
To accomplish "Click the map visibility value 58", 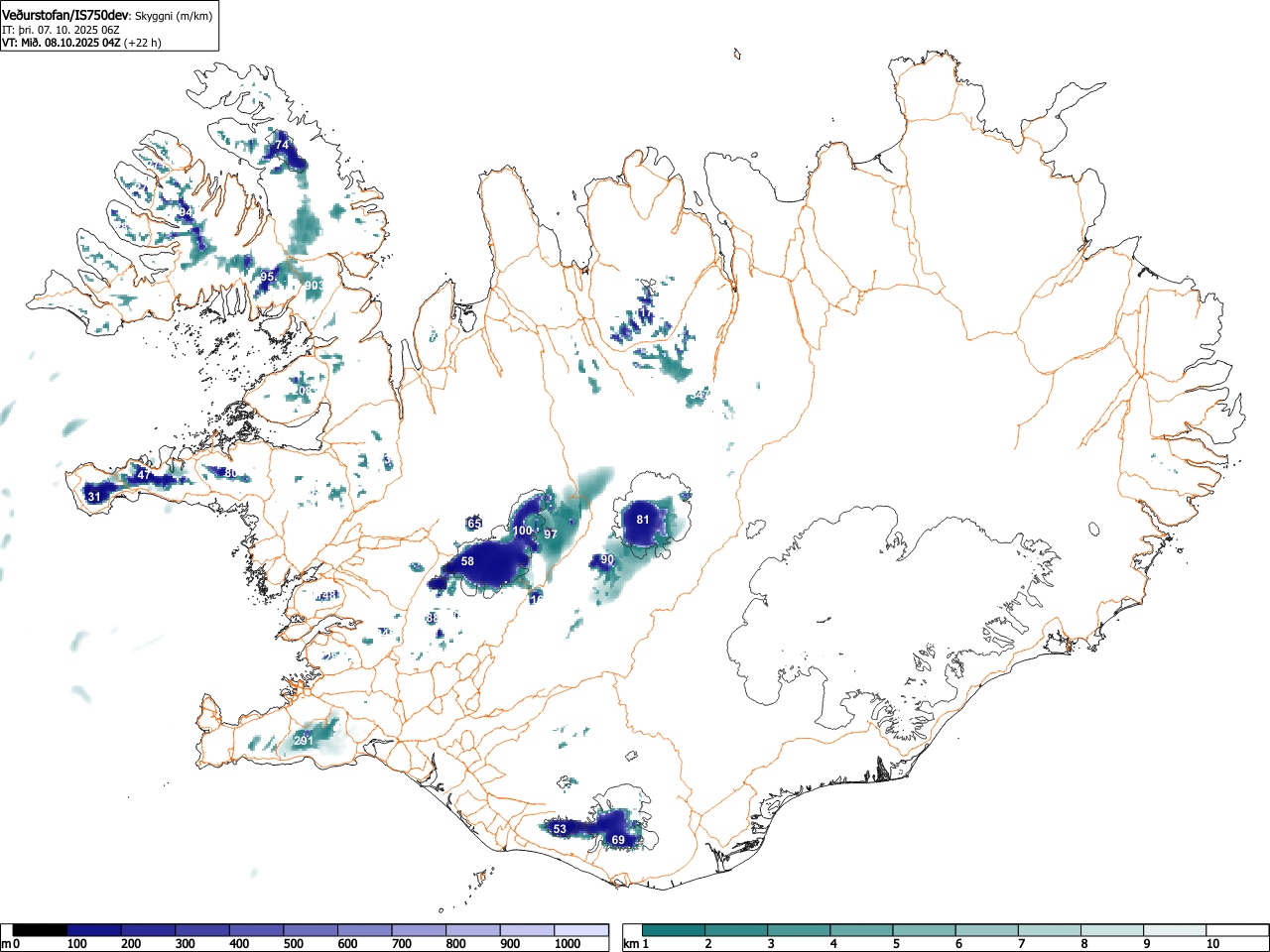I will [x=467, y=561].
